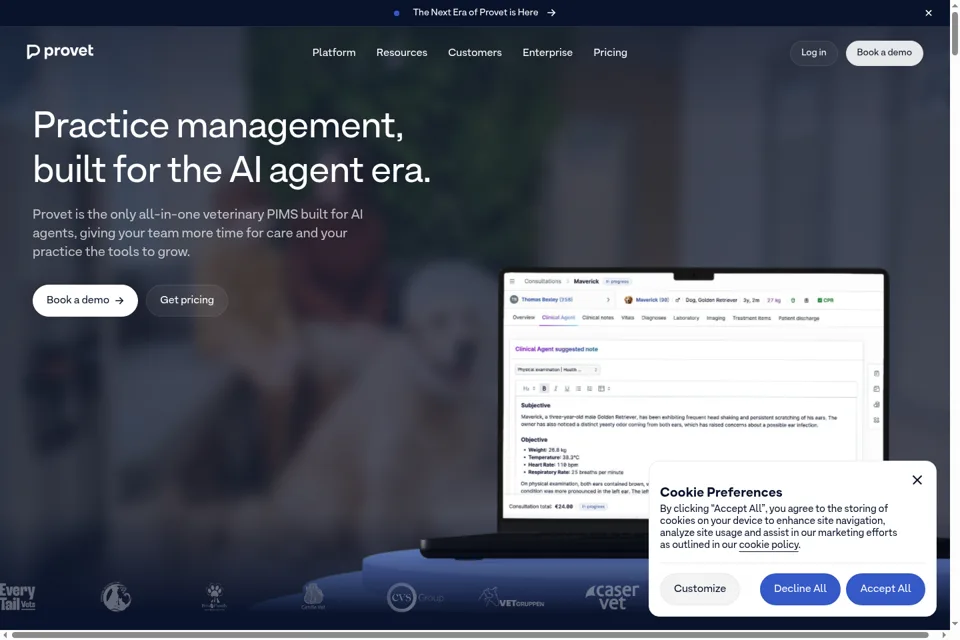This screenshot has height=640, width=960.
Task: Click the hamburger menu icon in the laptop mockup
Action: pyautogui.click(x=512, y=281)
